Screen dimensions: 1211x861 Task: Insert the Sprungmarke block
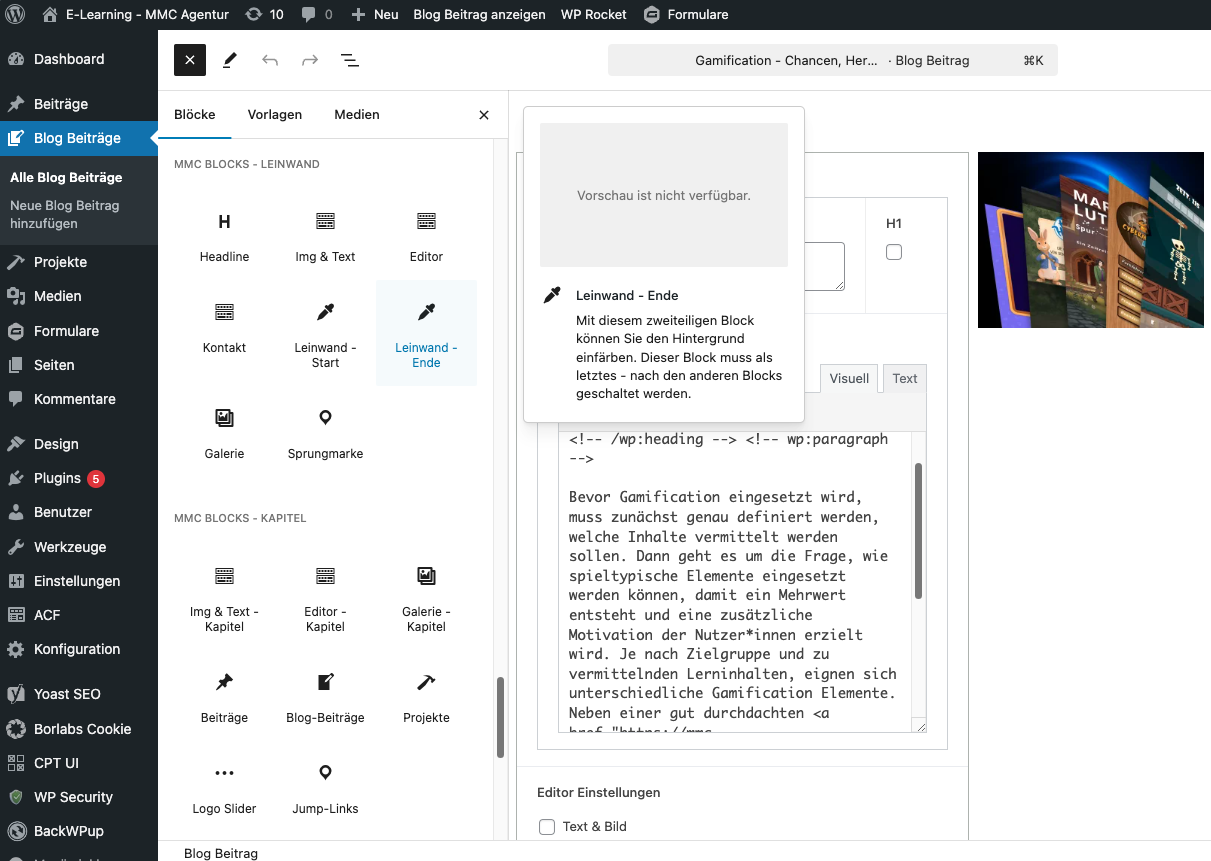(325, 432)
